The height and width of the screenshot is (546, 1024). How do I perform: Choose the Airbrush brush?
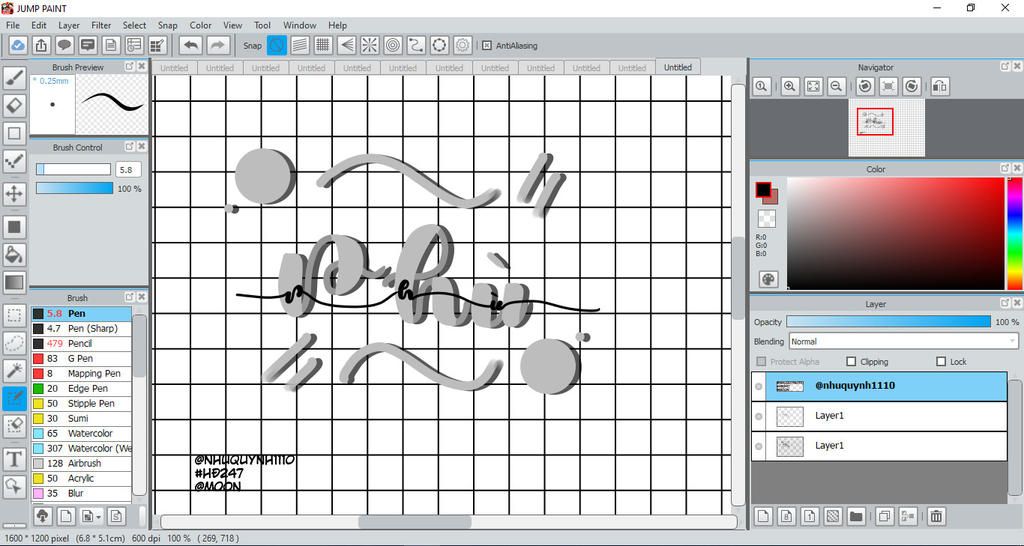click(81, 463)
